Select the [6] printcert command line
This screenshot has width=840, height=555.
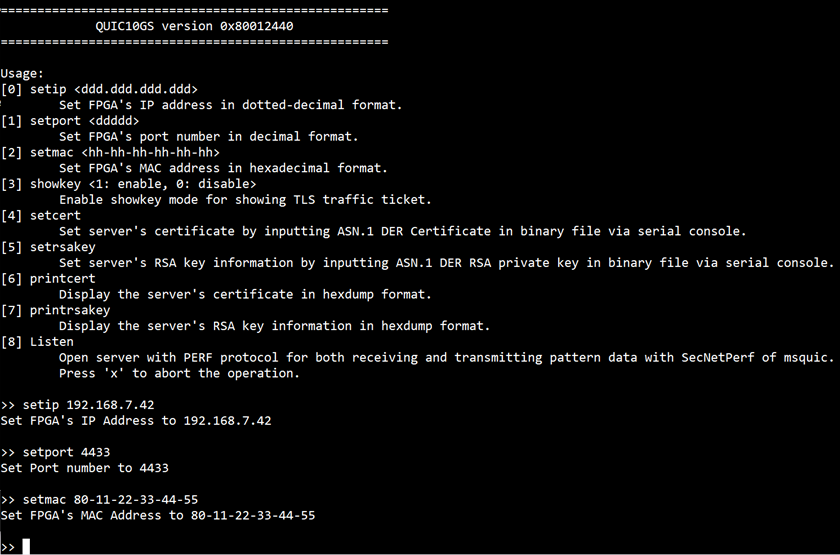pyautogui.click(x=48, y=279)
